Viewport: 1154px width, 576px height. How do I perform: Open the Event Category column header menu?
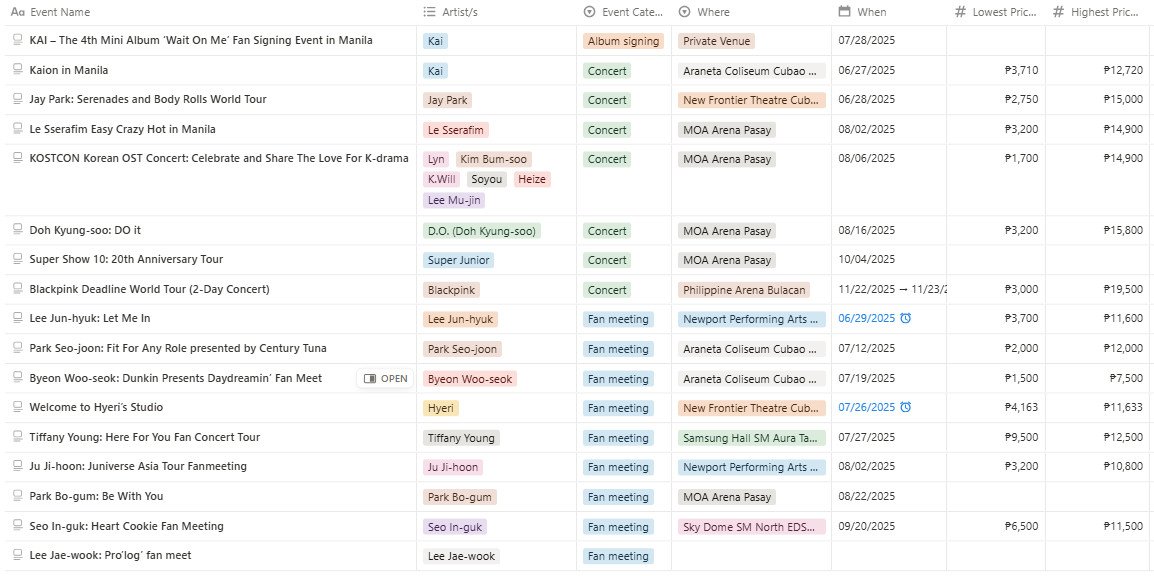(623, 12)
